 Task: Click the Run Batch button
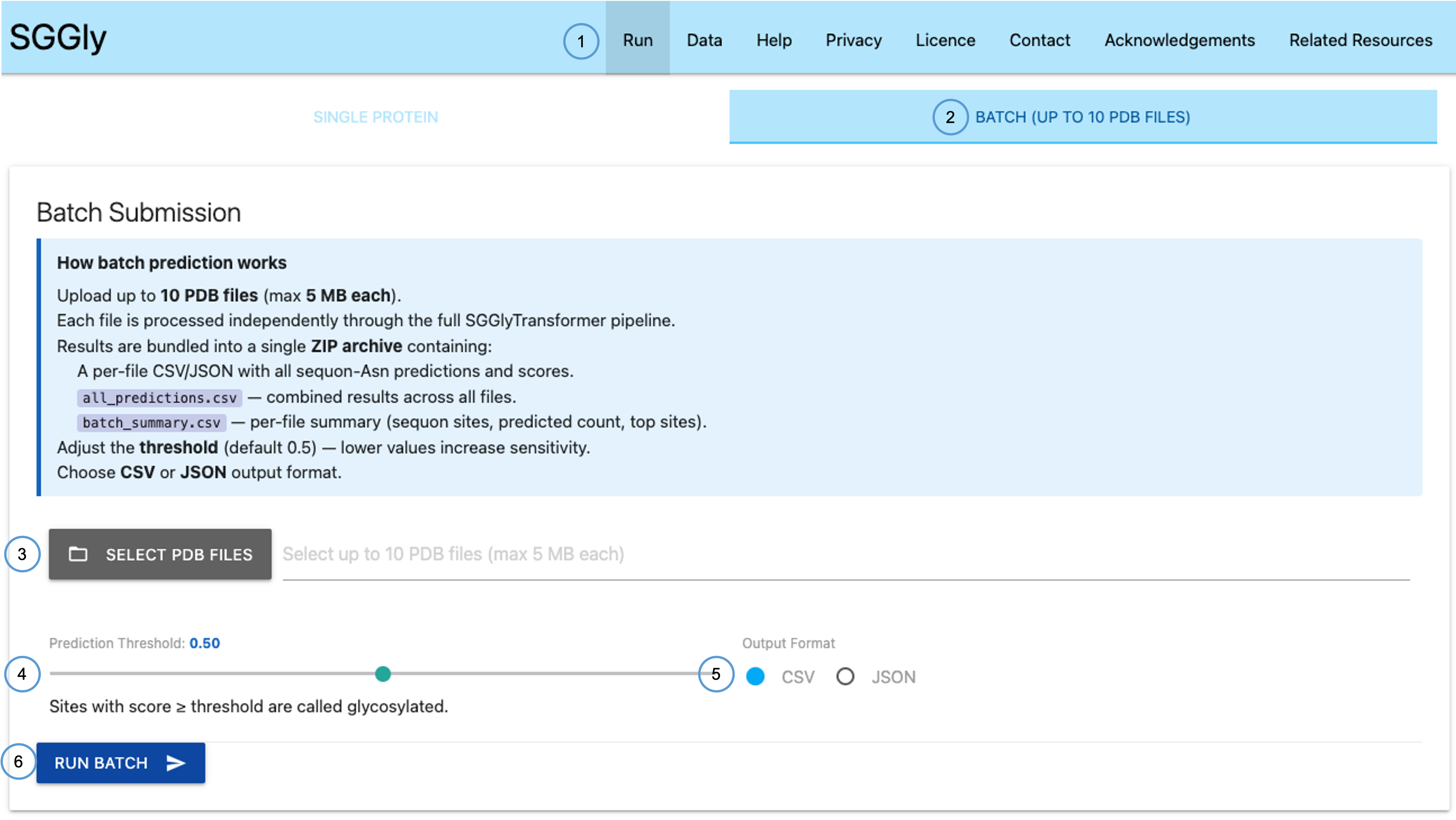[x=120, y=763]
